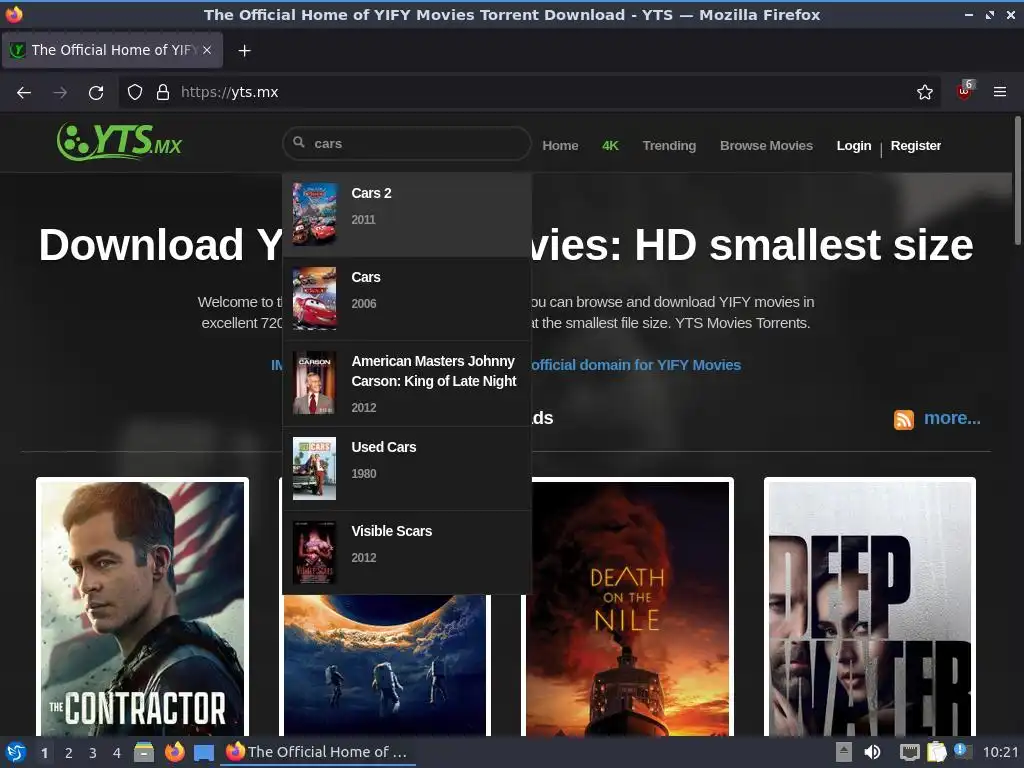Select Used Cars search suggestion
The image size is (1024, 768).
pos(407,468)
